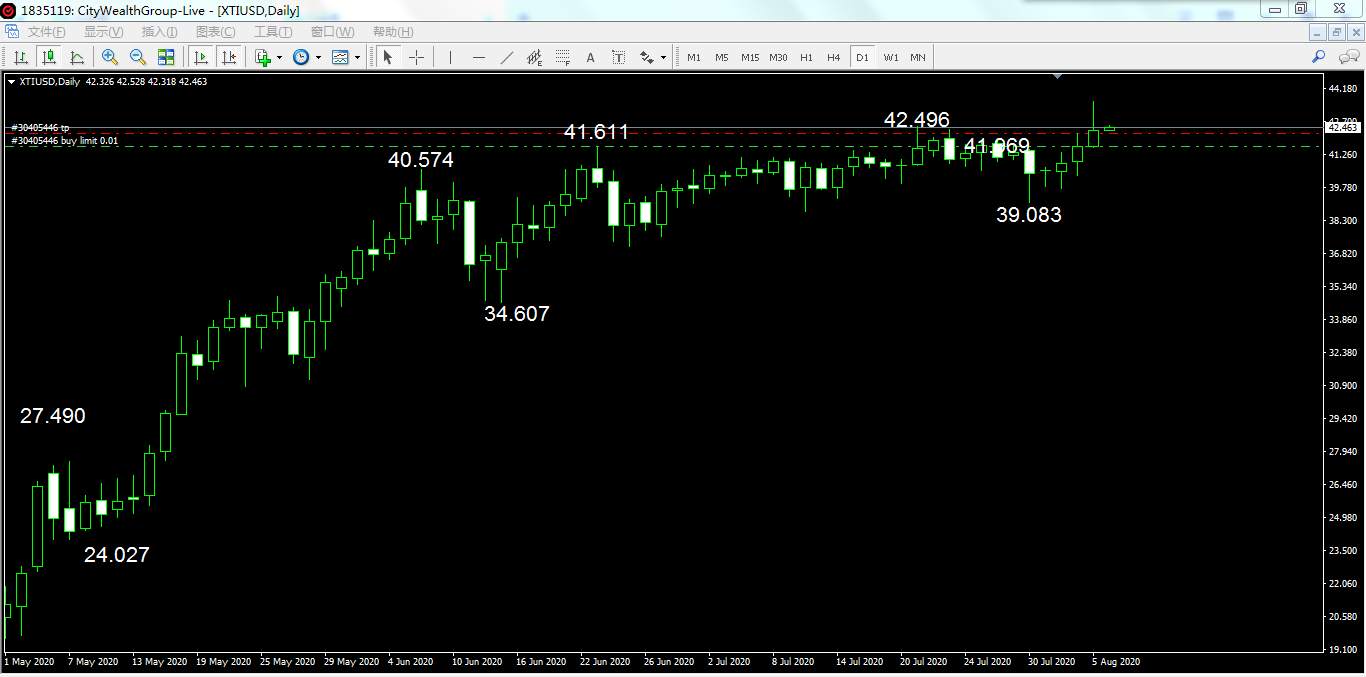
Task: Open the chat bubbles icon
Action: pyautogui.click(x=1347, y=57)
